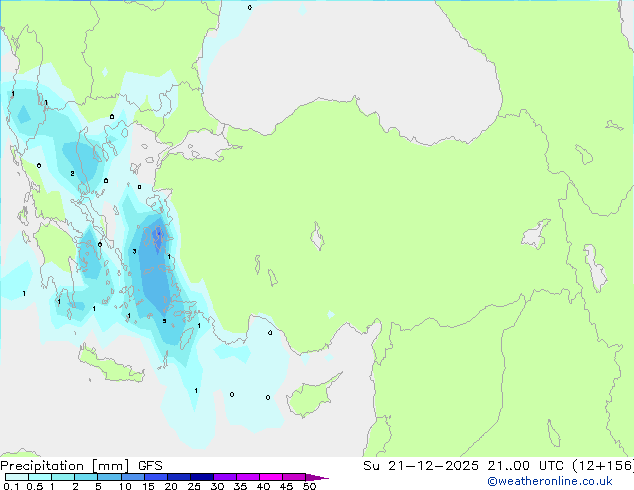Screen dimensions: 634x490
Task: Click the '0.5' legend scale value
Action: (x=35, y=486)
